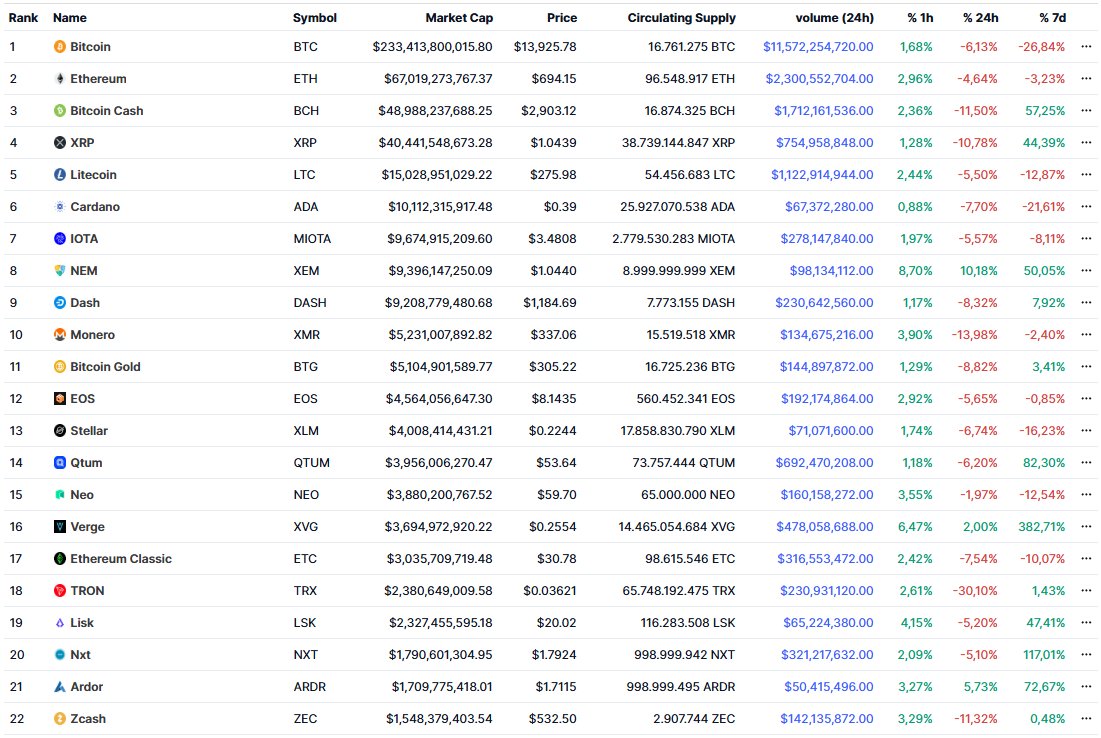Open Qtum volume link $692,470,208.00
Screen dimensions: 1101x738
pyautogui.click(x=824, y=463)
